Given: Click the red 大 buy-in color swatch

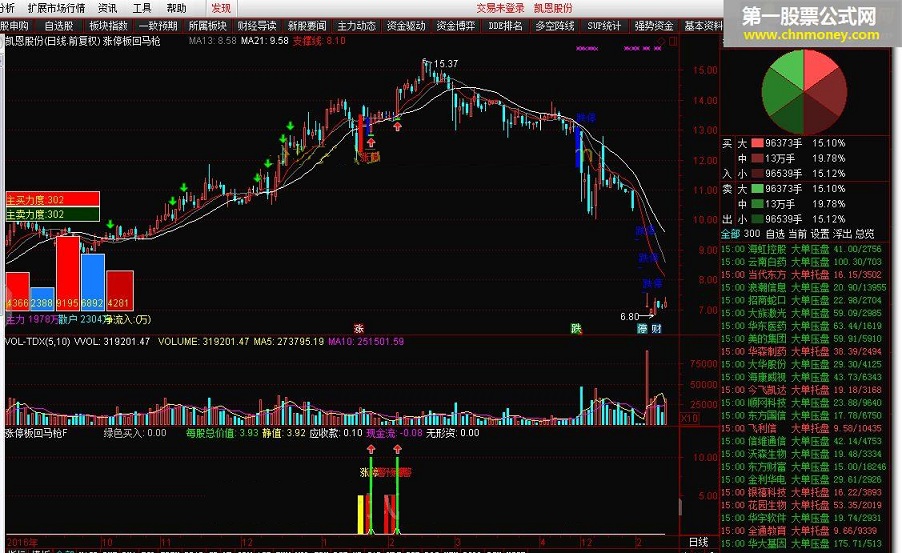Looking at the screenshot, I should (757, 143).
